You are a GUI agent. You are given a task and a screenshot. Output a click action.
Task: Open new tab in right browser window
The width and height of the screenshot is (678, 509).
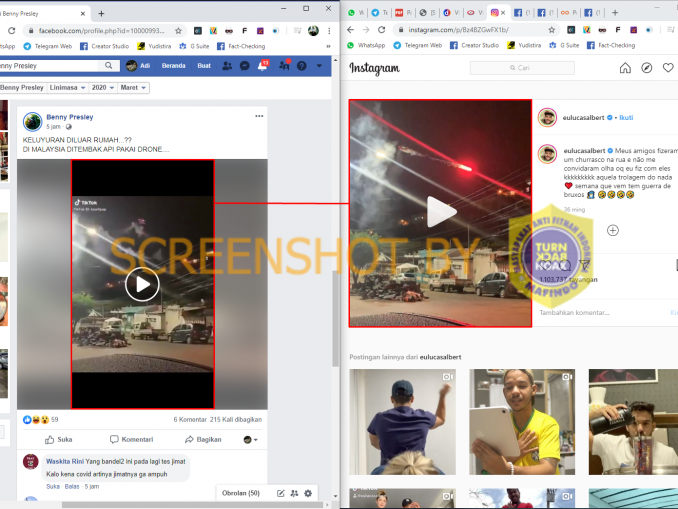coord(615,13)
